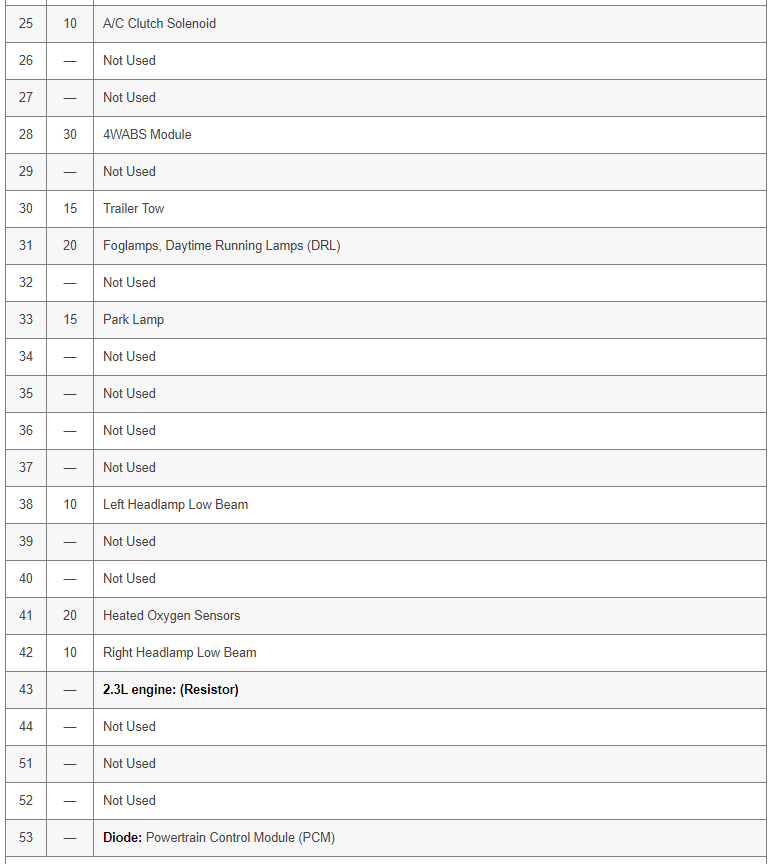
Task: Click the 30 amp rating for fuse 28
Action: pyautogui.click(x=70, y=135)
